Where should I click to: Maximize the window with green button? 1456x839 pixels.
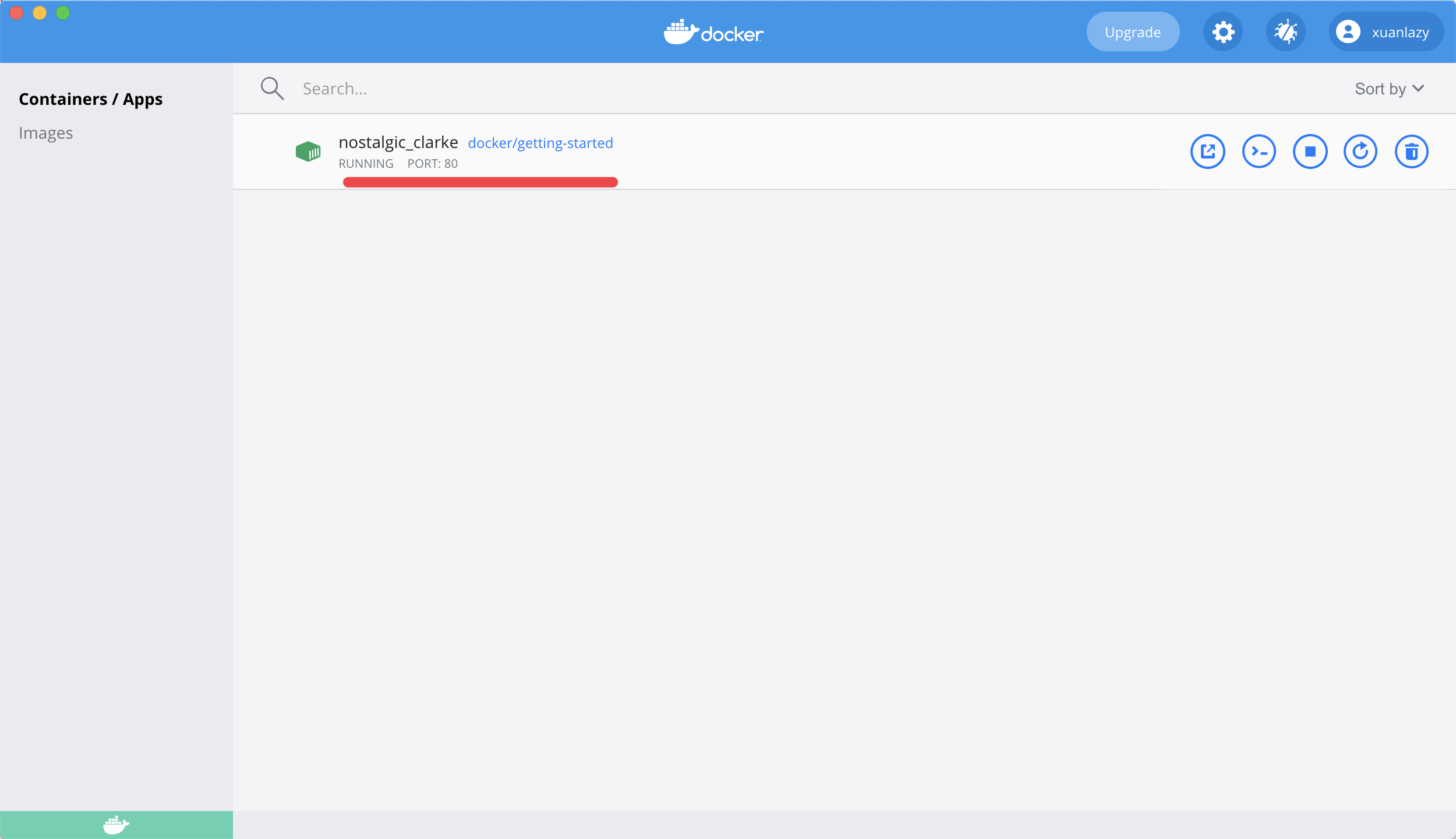pyautogui.click(x=63, y=13)
